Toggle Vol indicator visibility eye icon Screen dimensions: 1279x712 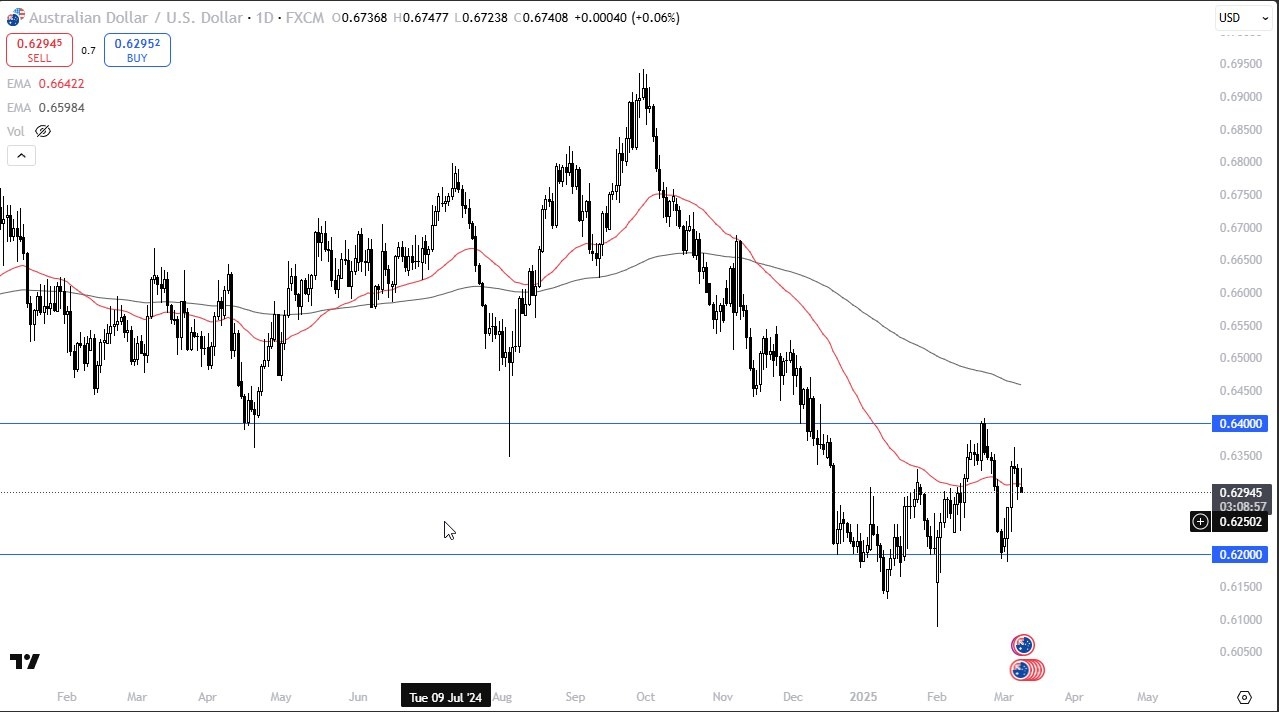[43, 131]
